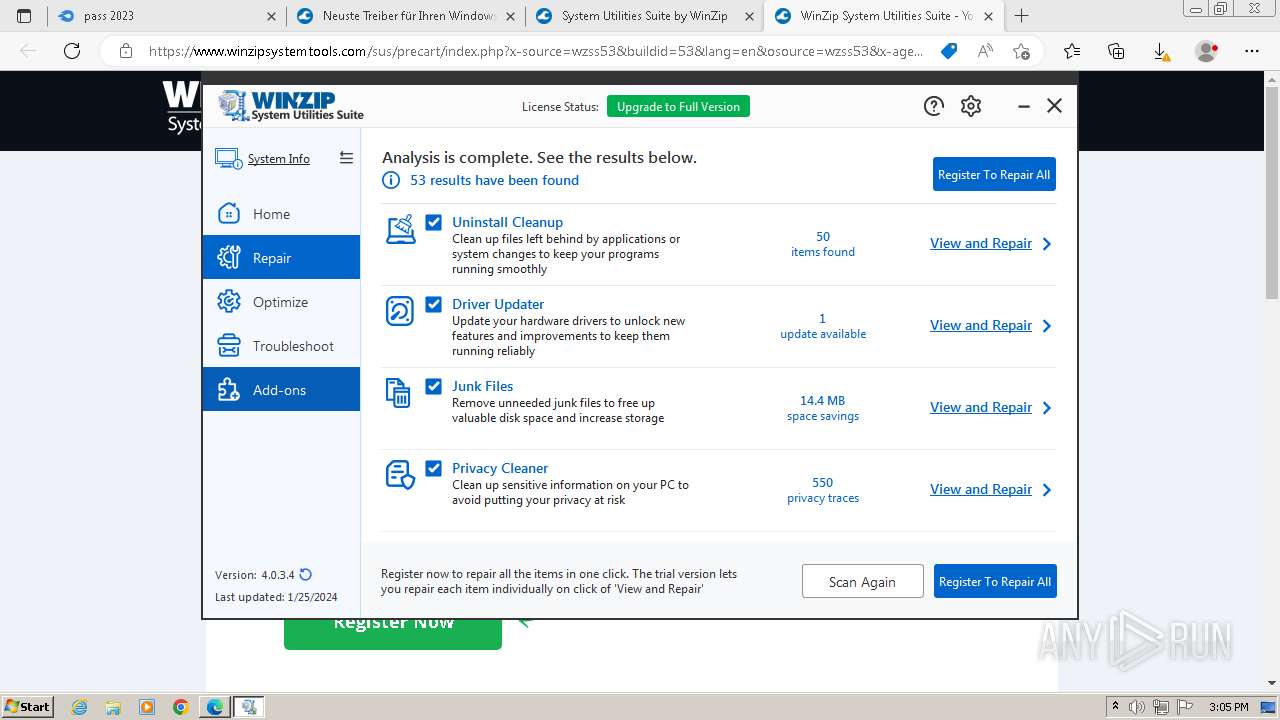1280x720 pixels.
Task: Click the Privacy Cleaner shield icon
Action: (400, 475)
